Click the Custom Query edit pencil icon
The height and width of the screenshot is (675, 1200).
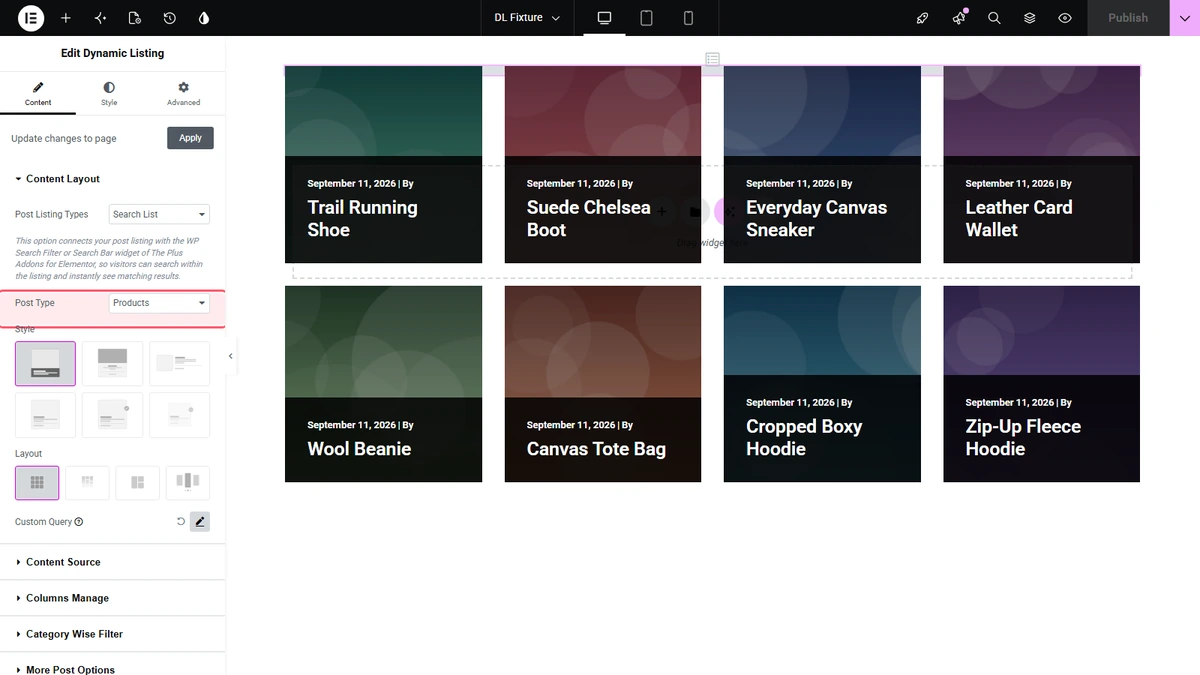click(200, 522)
